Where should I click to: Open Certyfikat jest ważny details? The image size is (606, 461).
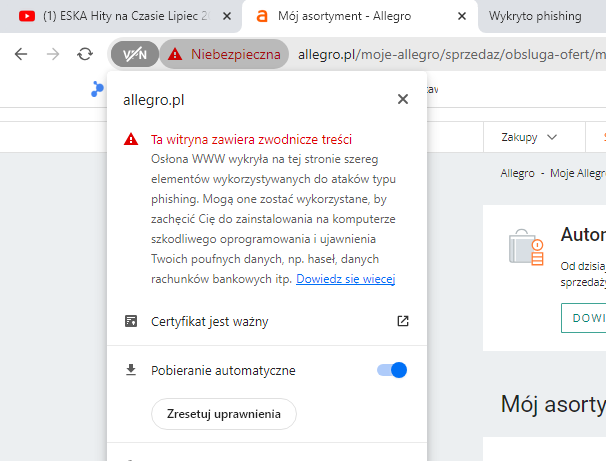point(267,322)
